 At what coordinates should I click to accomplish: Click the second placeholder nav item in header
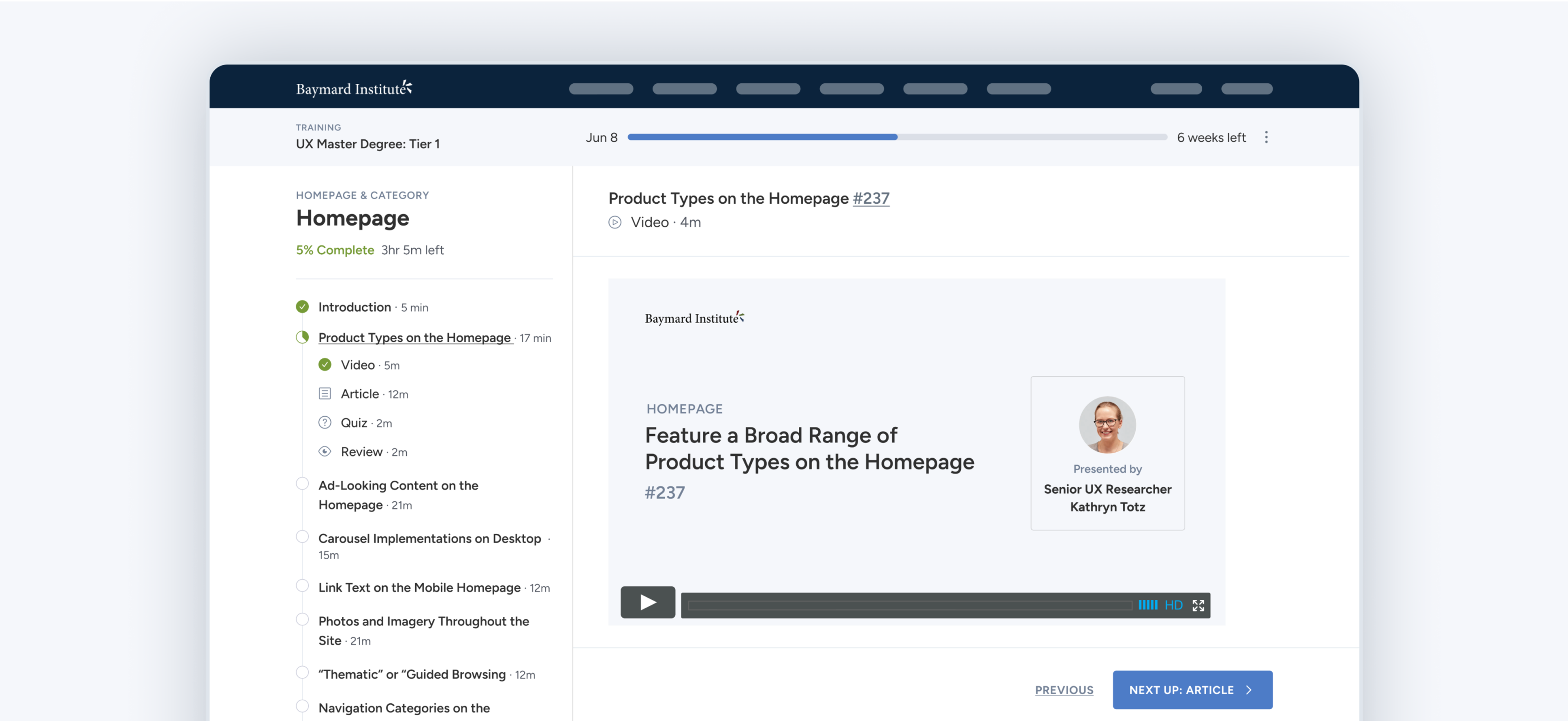click(684, 89)
